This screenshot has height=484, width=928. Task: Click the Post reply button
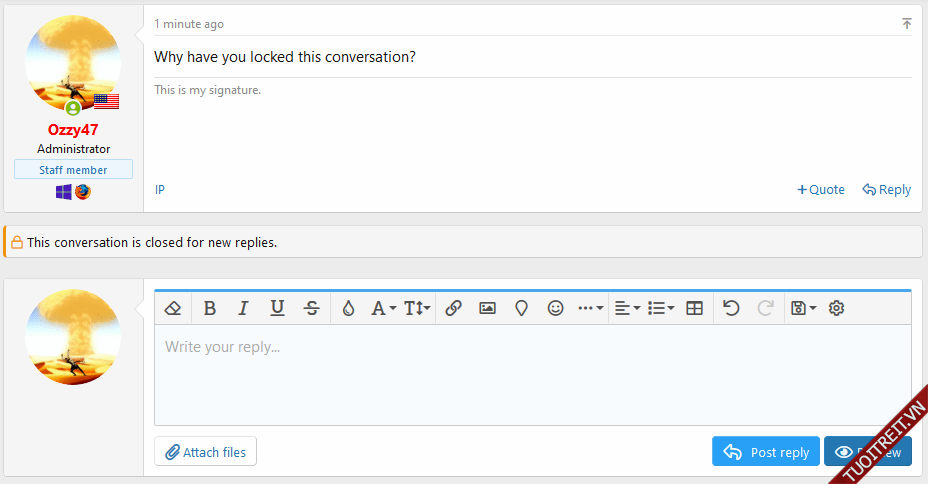tap(766, 452)
